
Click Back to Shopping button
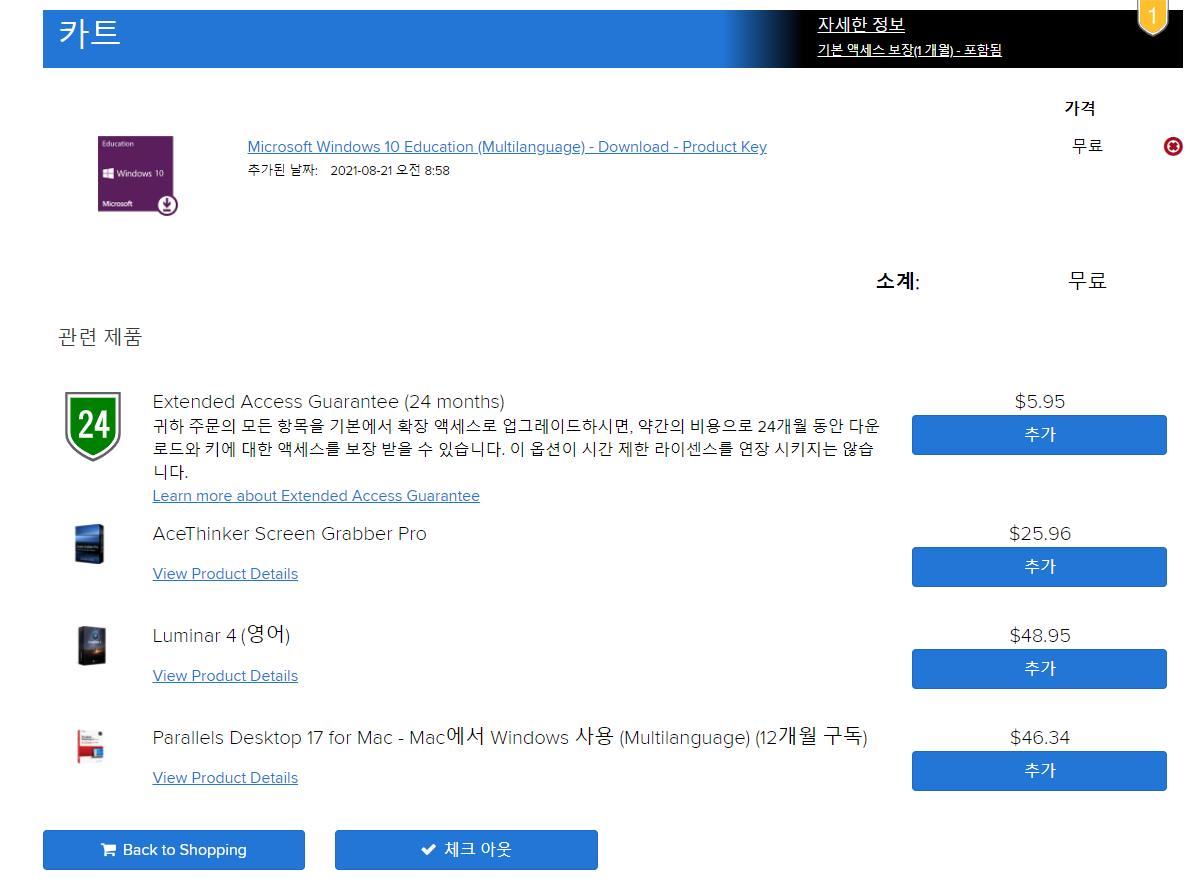[x=174, y=850]
